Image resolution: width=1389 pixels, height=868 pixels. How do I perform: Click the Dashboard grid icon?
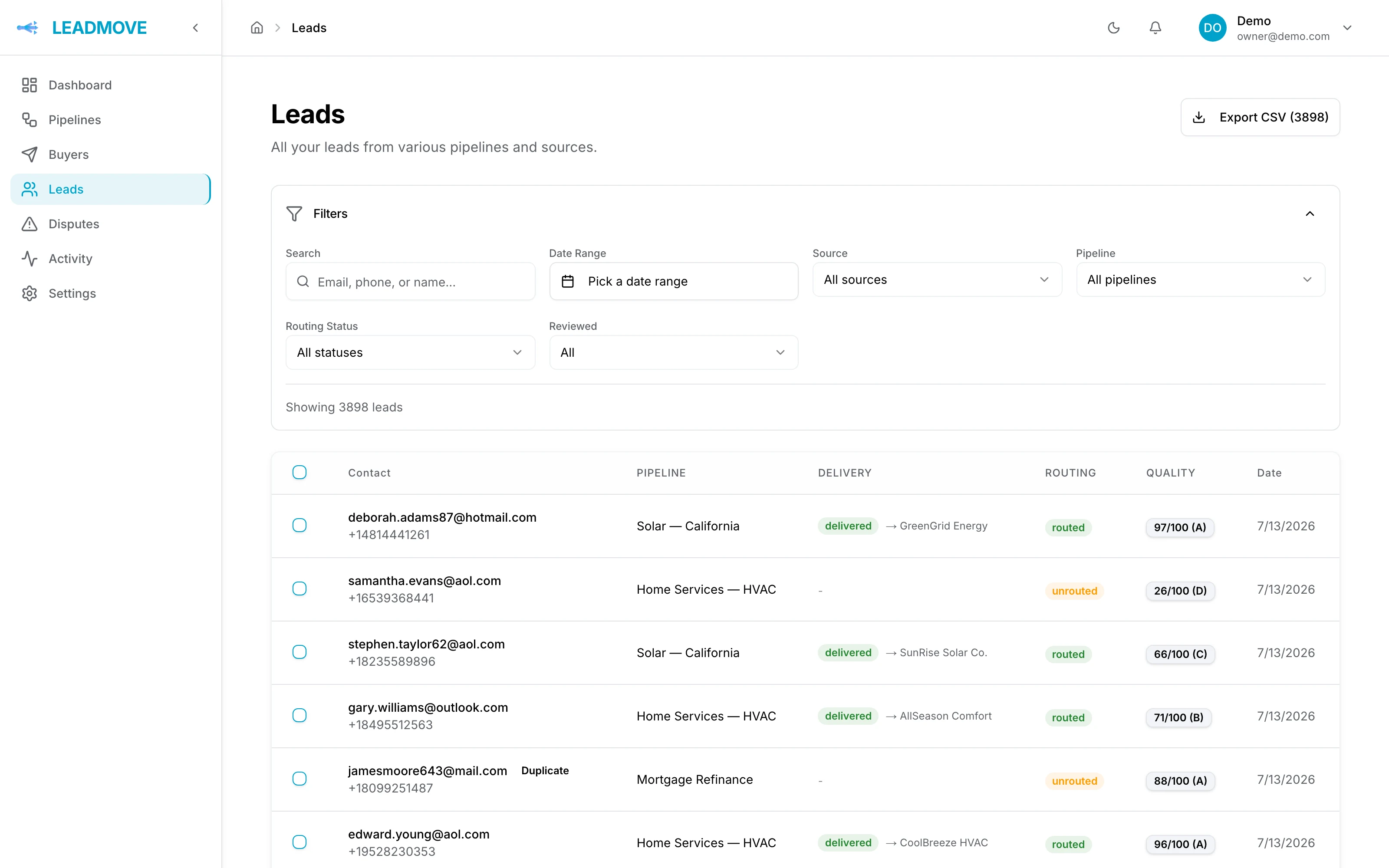(x=29, y=85)
